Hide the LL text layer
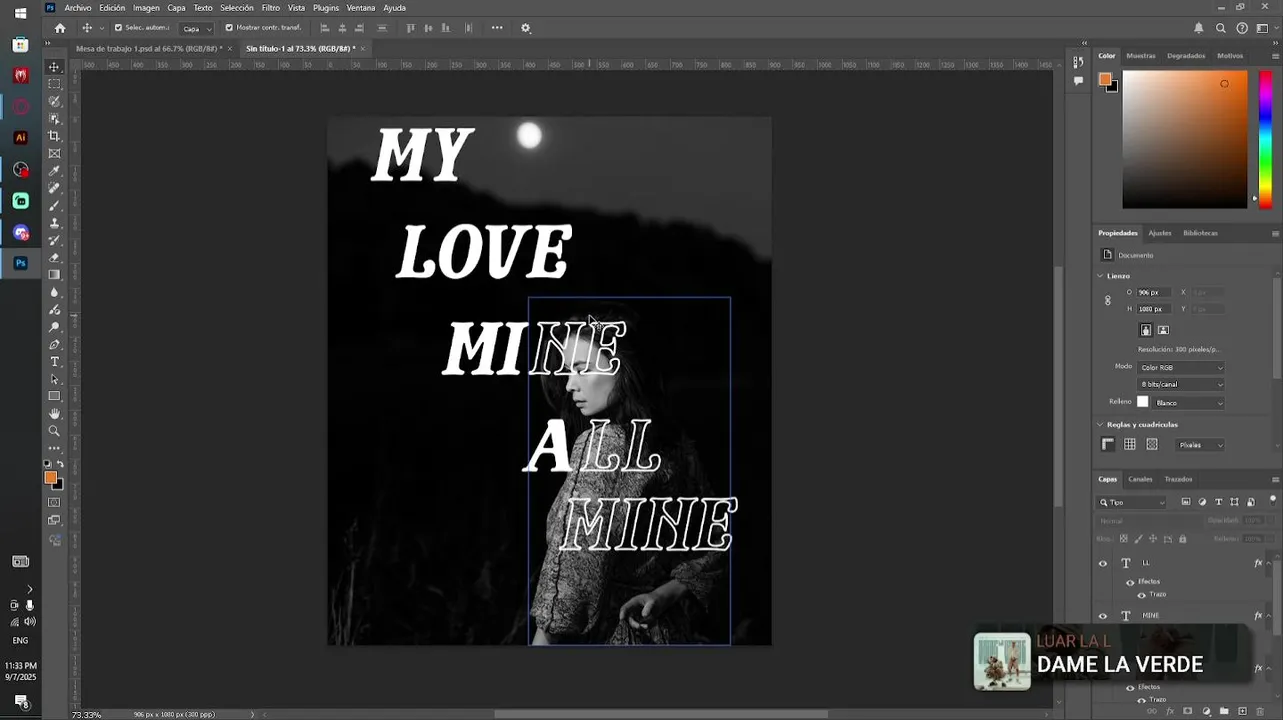Image resolution: width=1283 pixels, height=720 pixels. click(1103, 563)
